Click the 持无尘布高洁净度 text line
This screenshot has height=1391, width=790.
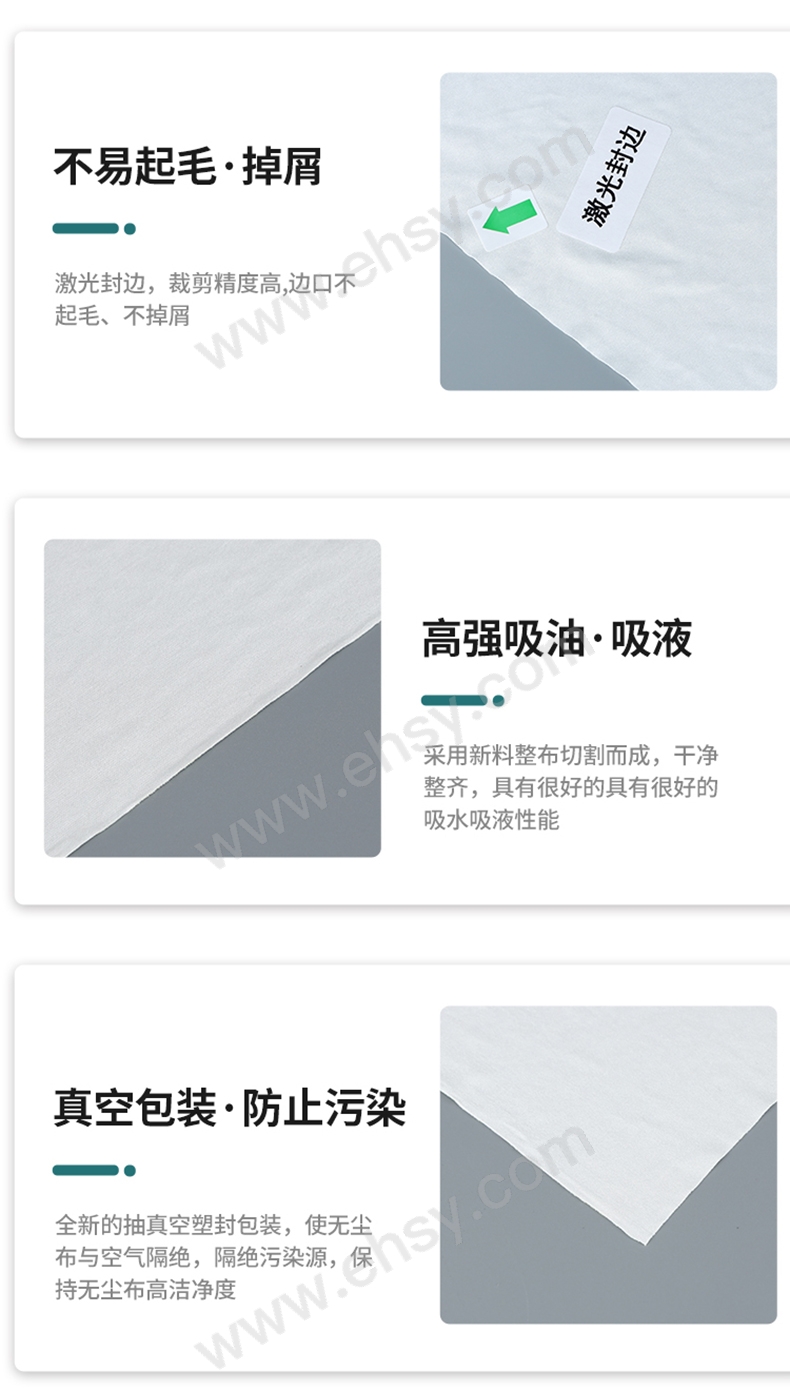[146, 1289]
